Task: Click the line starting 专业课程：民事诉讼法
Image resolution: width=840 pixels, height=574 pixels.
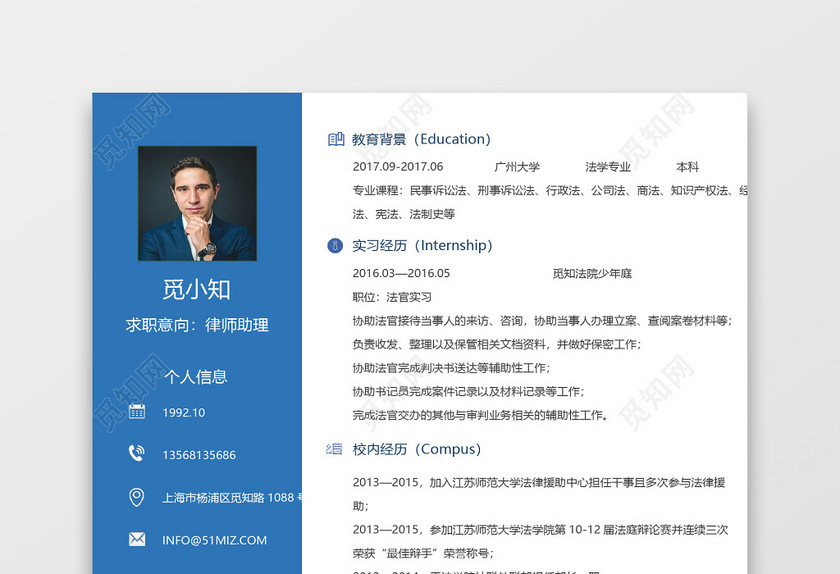Action: tap(550, 190)
